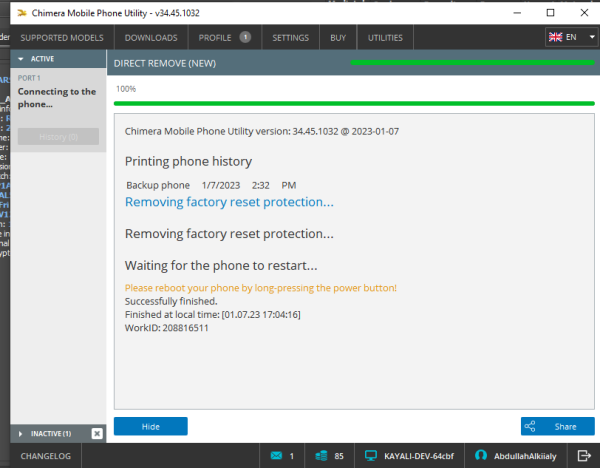Click the Profile notification badge
600x468 pixels.
coord(245,37)
